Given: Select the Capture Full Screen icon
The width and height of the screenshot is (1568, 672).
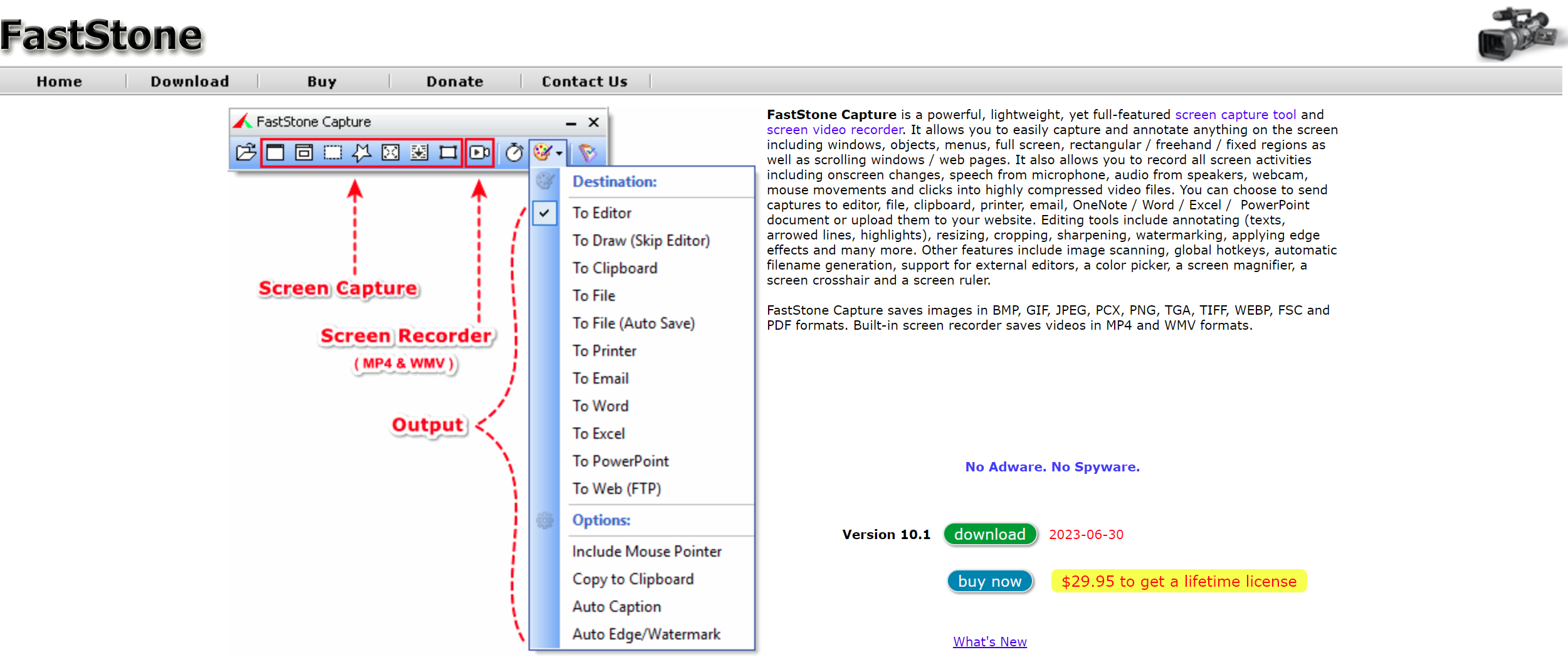Looking at the screenshot, I should [391, 152].
